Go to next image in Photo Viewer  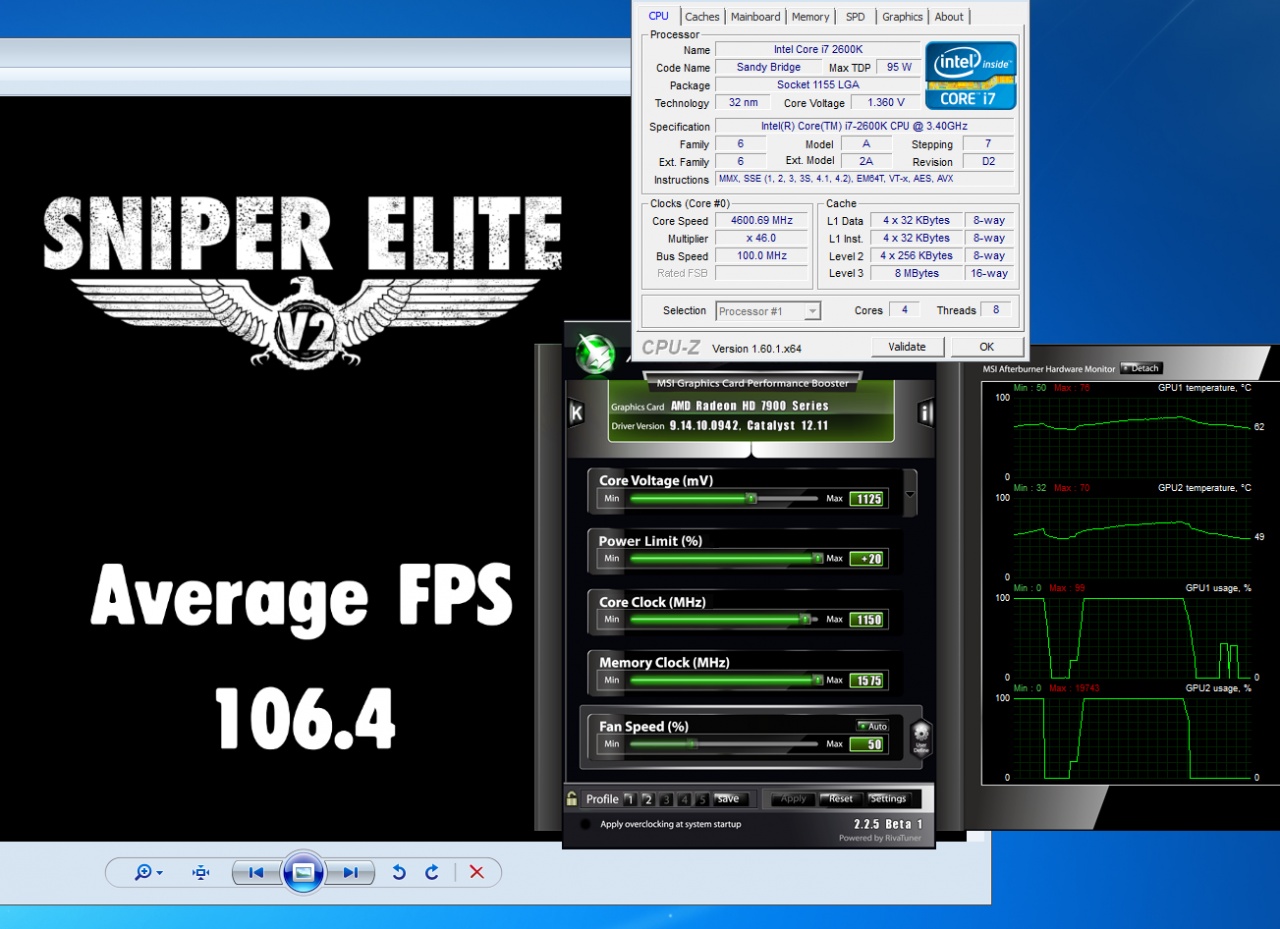pos(349,873)
